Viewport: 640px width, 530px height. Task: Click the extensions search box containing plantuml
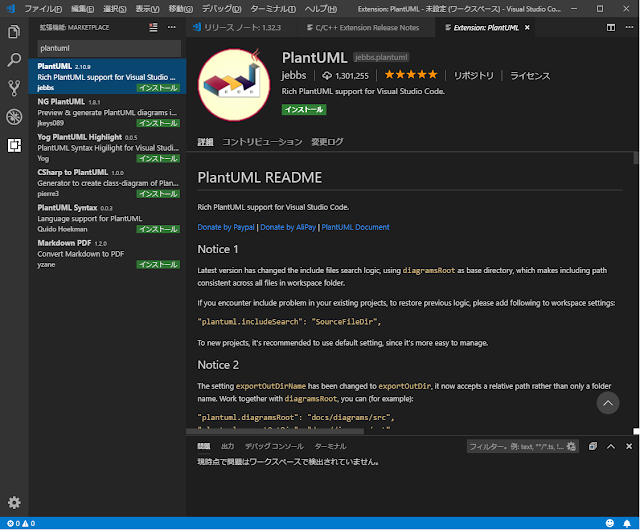pyautogui.click(x=109, y=48)
